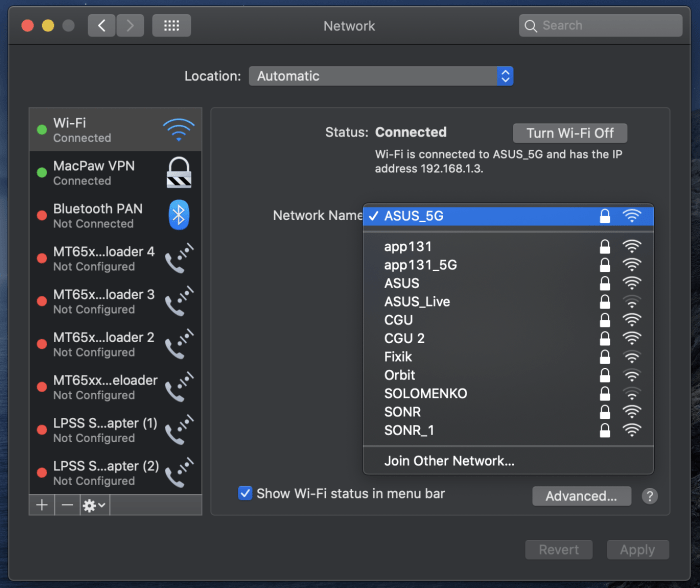This screenshot has width=700, height=588.
Task: Click the Location dropdown stepper arrows
Action: [505, 76]
